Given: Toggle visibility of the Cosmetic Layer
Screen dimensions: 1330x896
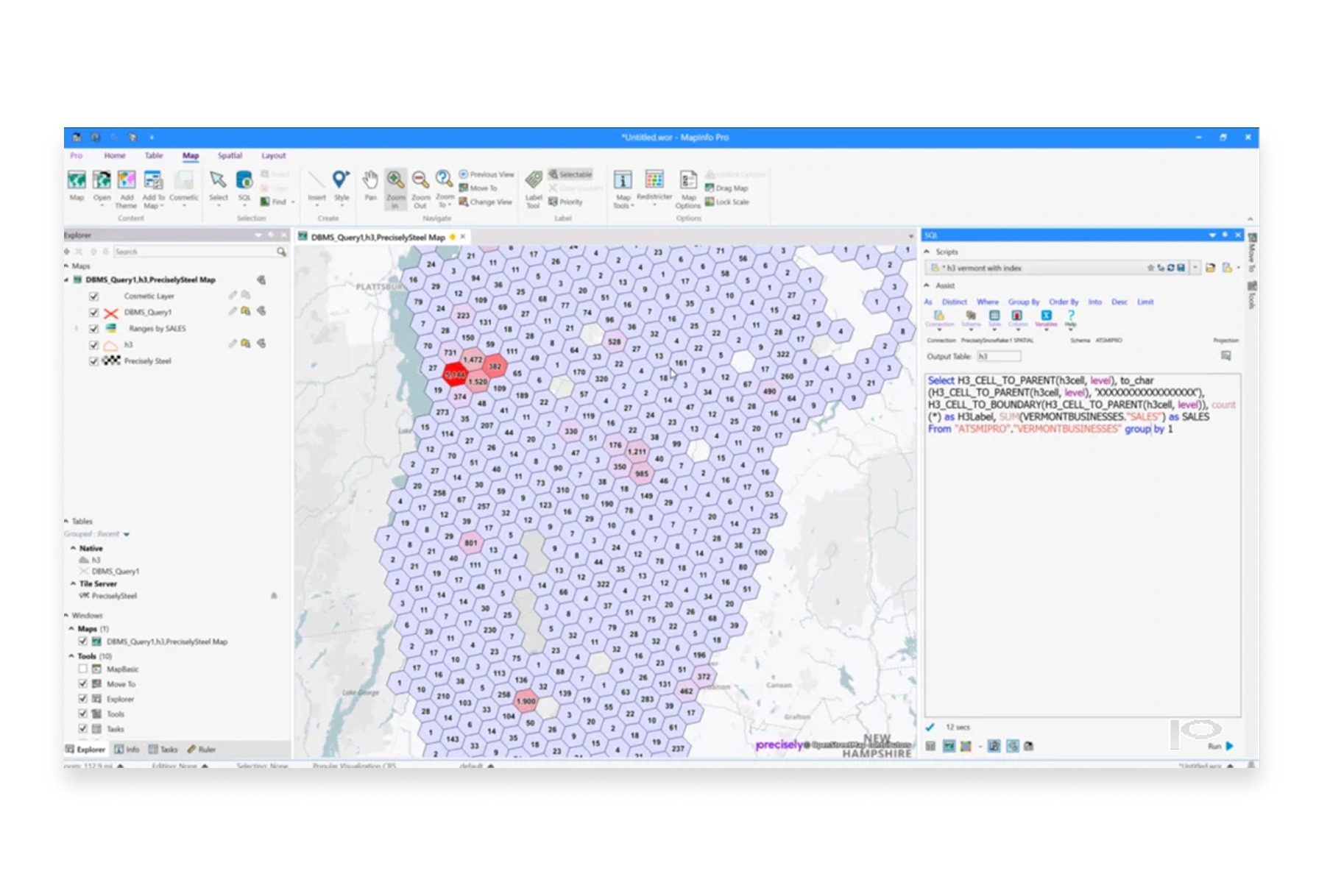Looking at the screenshot, I should [93, 296].
